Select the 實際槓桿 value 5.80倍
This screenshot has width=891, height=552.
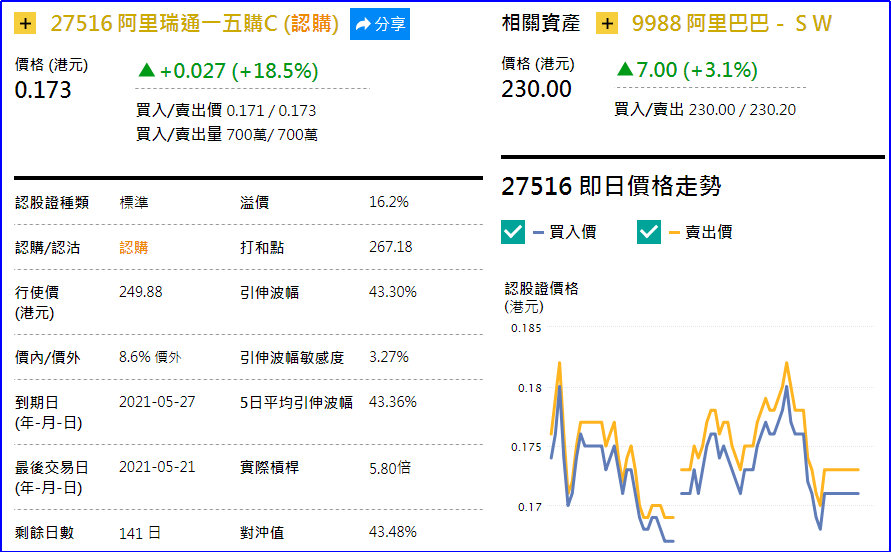pos(390,468)
